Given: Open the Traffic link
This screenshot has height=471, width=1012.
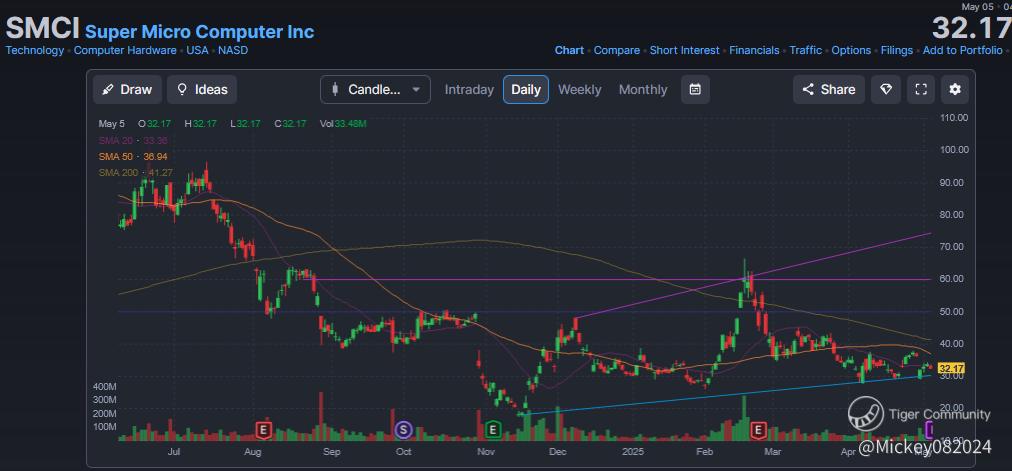Looking at the screenshot, I should (805, 50).
